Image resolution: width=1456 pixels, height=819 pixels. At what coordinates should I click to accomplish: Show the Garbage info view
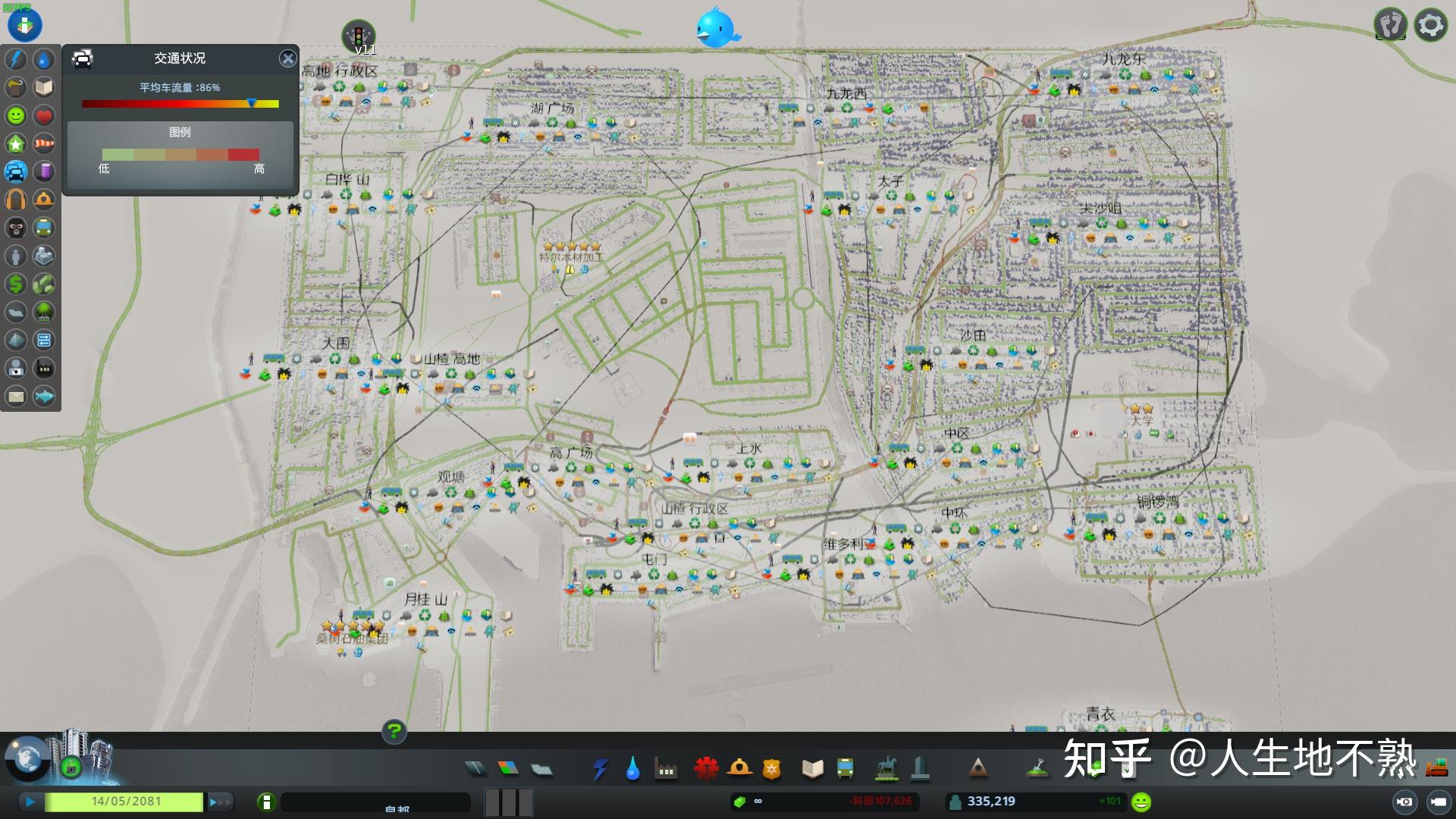pyautogui.click(x=16, y=87)
